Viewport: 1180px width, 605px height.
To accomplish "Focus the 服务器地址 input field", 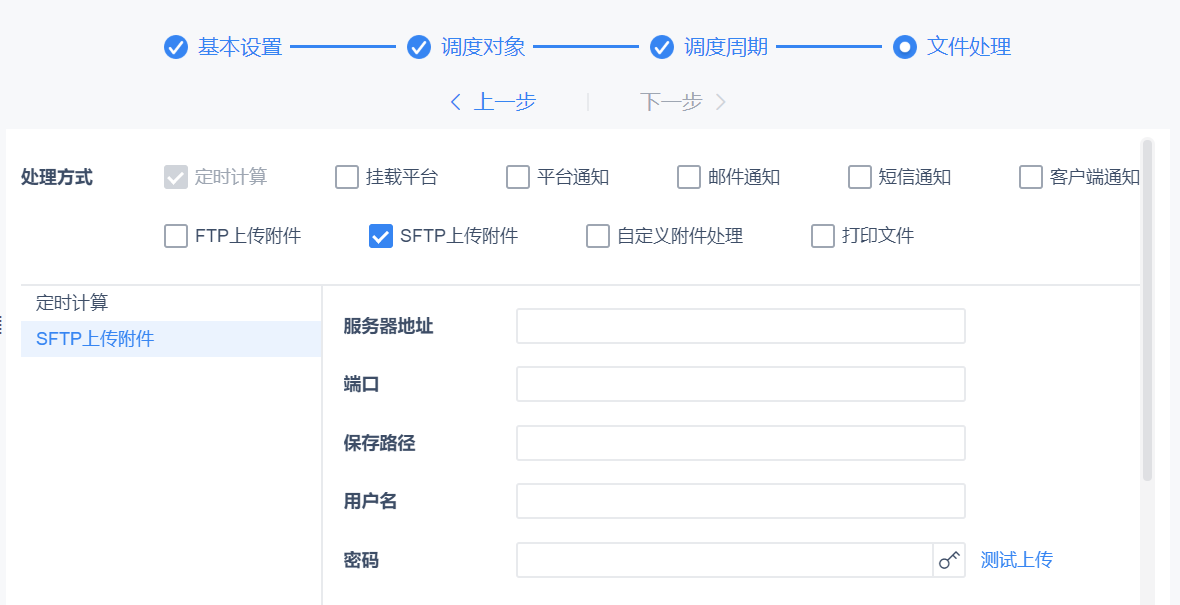I will pyautogui.click(x=740, y=326).
